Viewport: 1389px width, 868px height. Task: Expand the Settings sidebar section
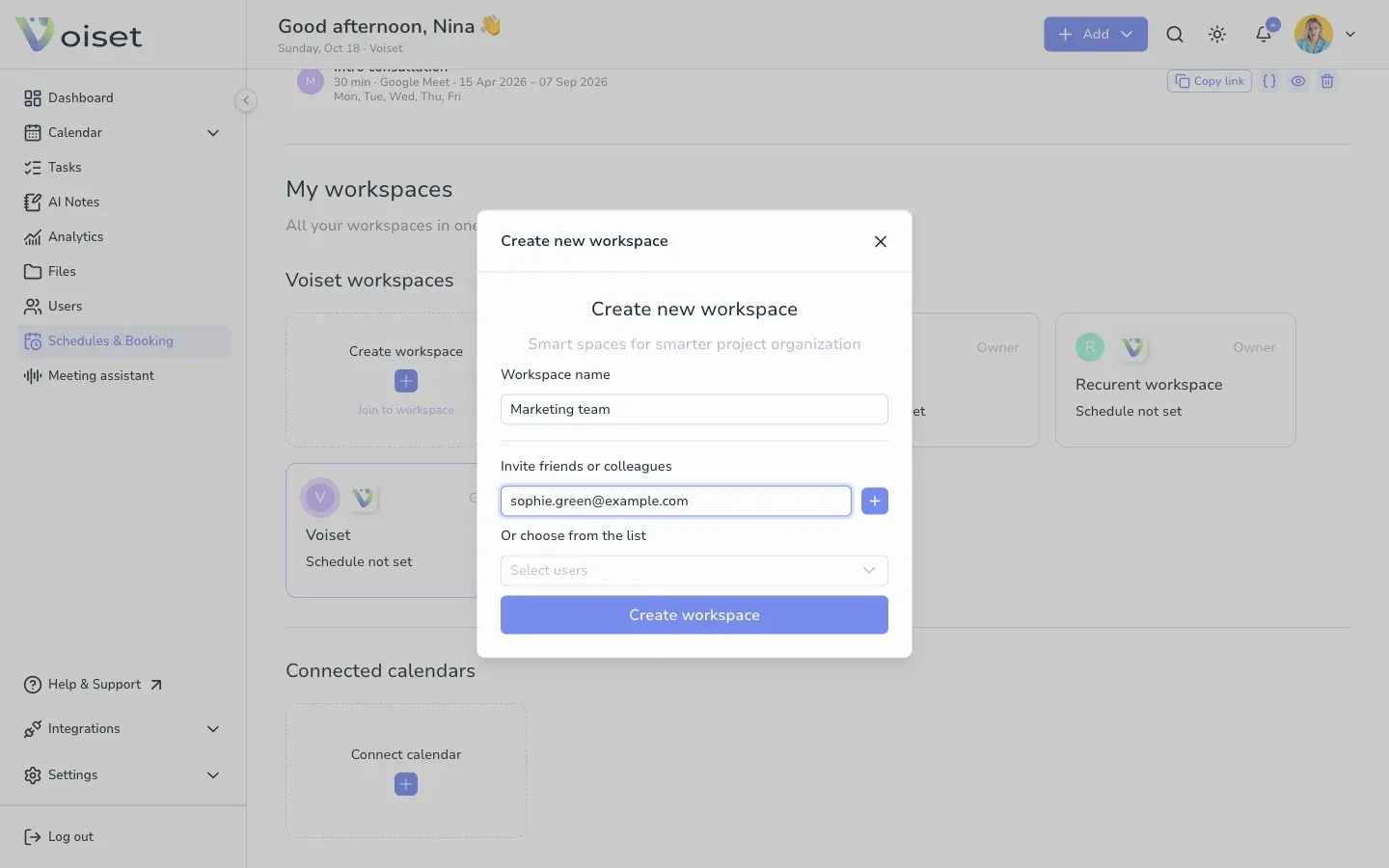pos(123,774)
